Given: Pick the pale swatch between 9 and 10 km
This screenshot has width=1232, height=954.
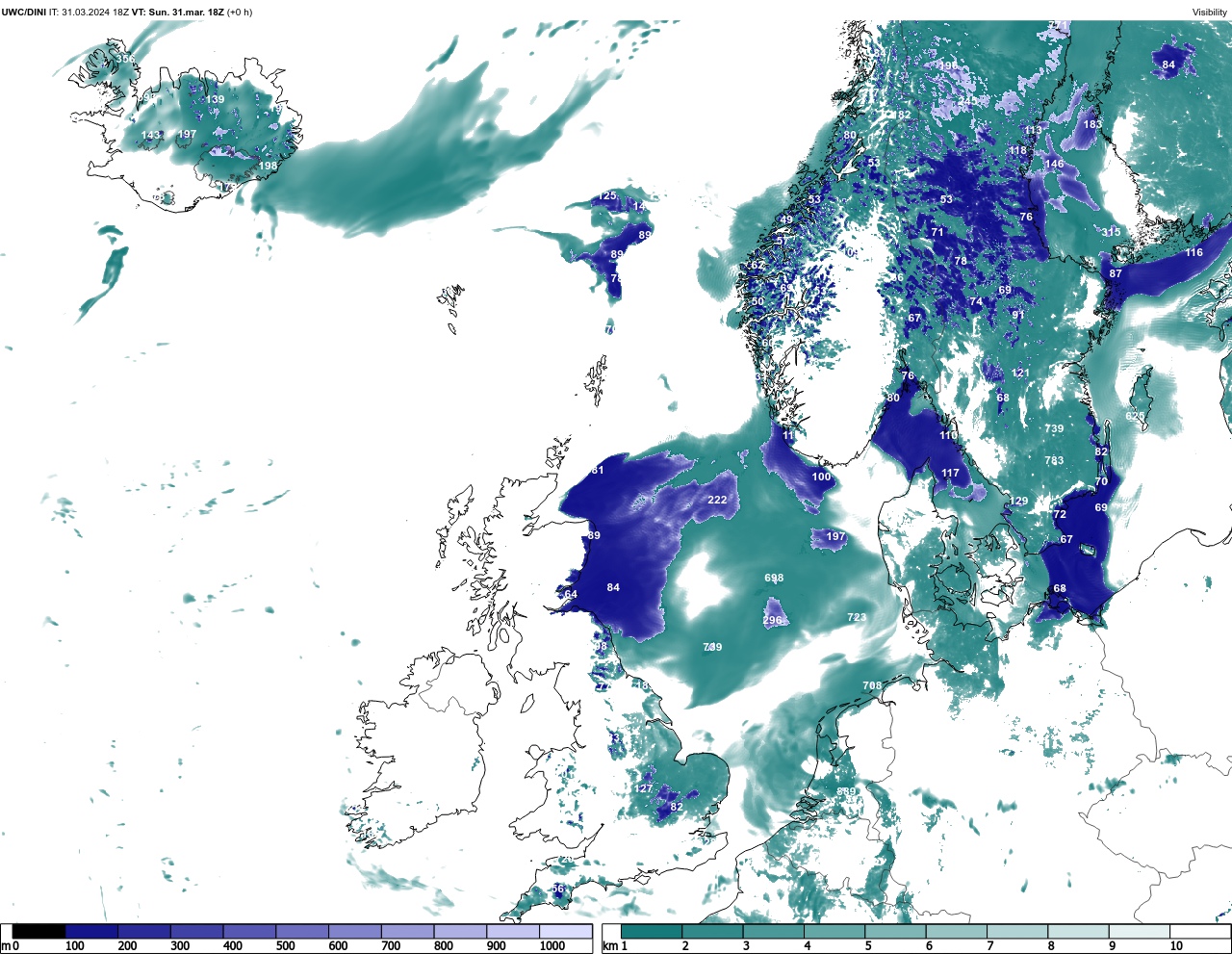Looking at the screenshot, I should click(1140, 931).
